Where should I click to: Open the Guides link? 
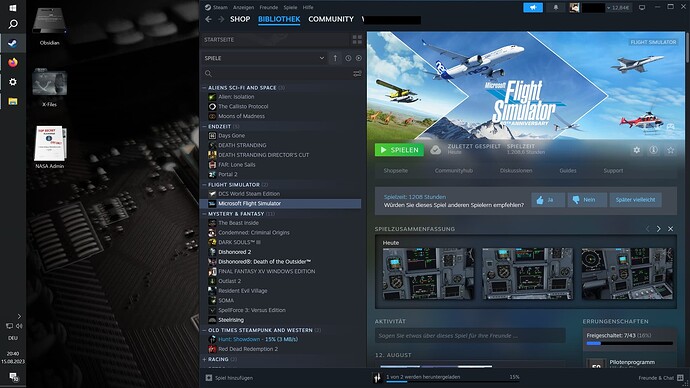pyautogui.click(x=568, y=171)
